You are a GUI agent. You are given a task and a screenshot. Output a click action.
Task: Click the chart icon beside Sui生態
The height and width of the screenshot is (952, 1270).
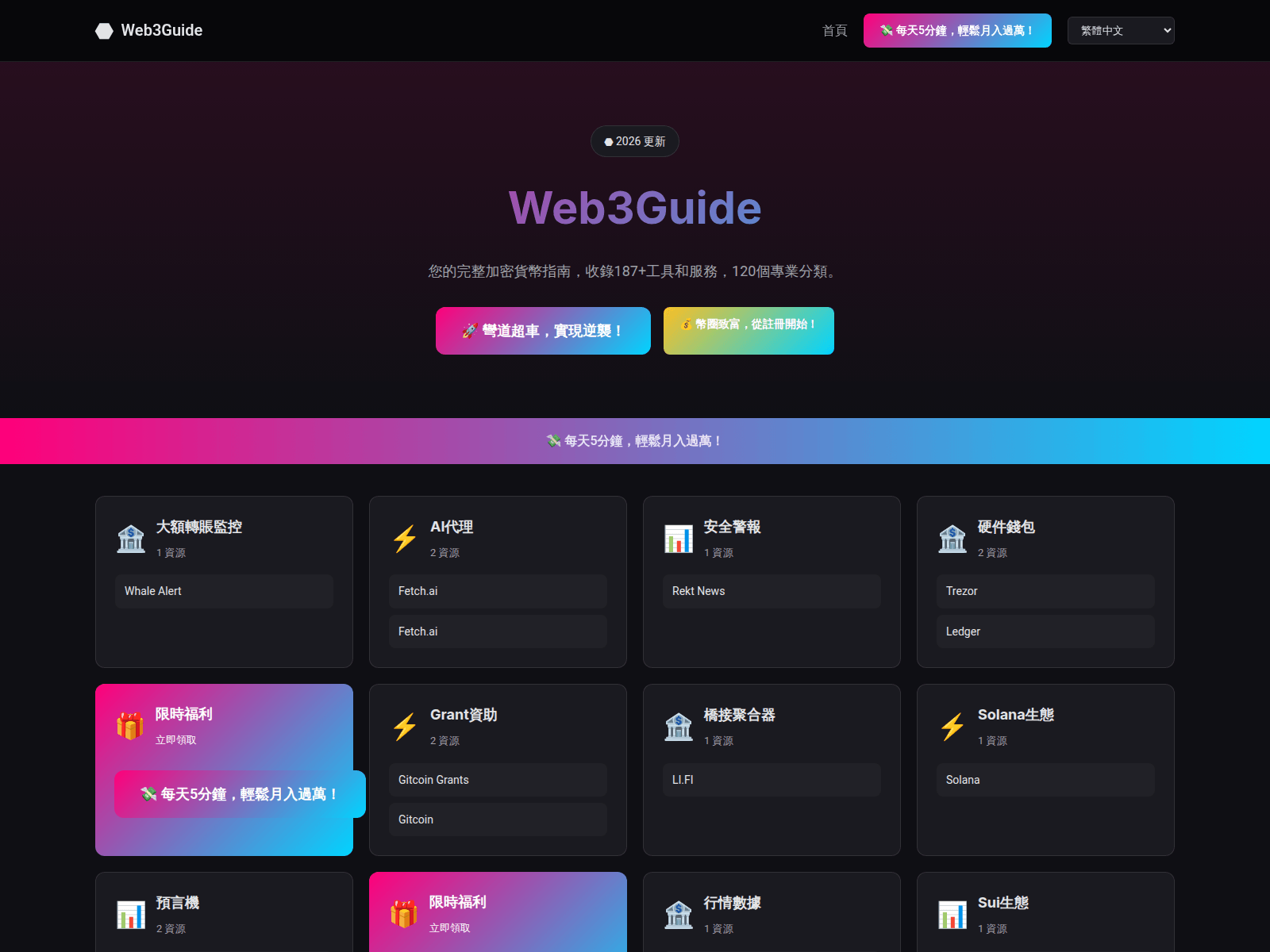coord(952,915)
